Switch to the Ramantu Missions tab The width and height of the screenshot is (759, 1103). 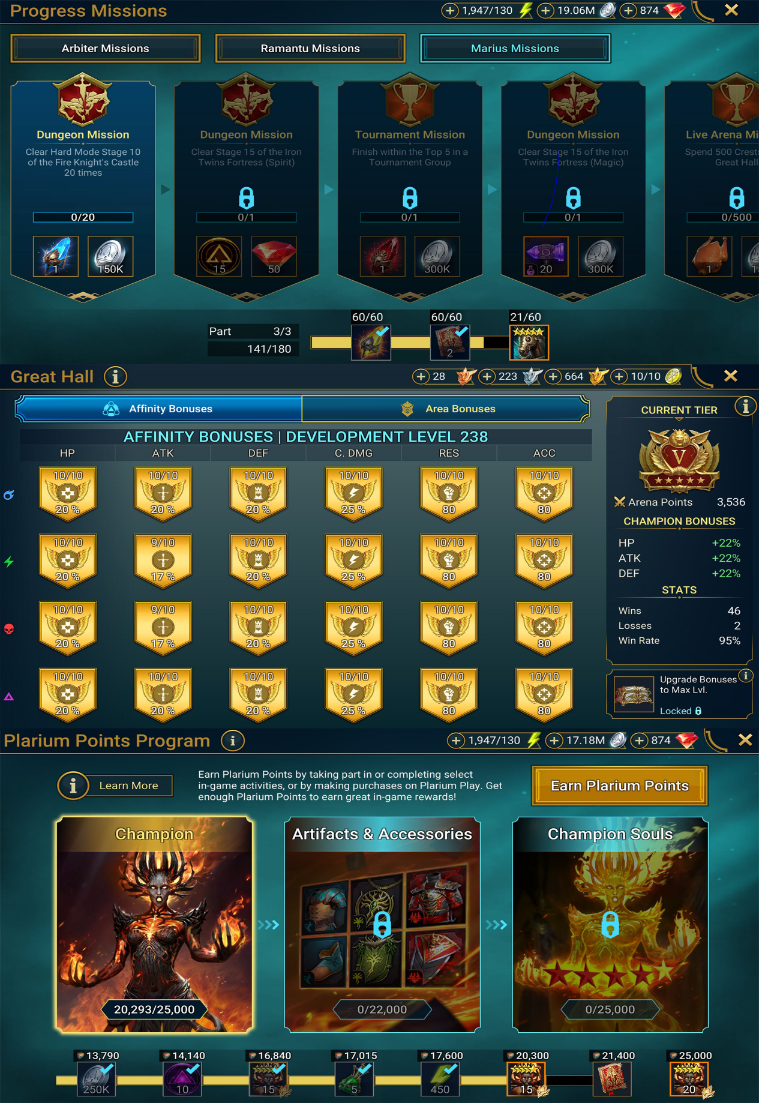tap(310, 49)
